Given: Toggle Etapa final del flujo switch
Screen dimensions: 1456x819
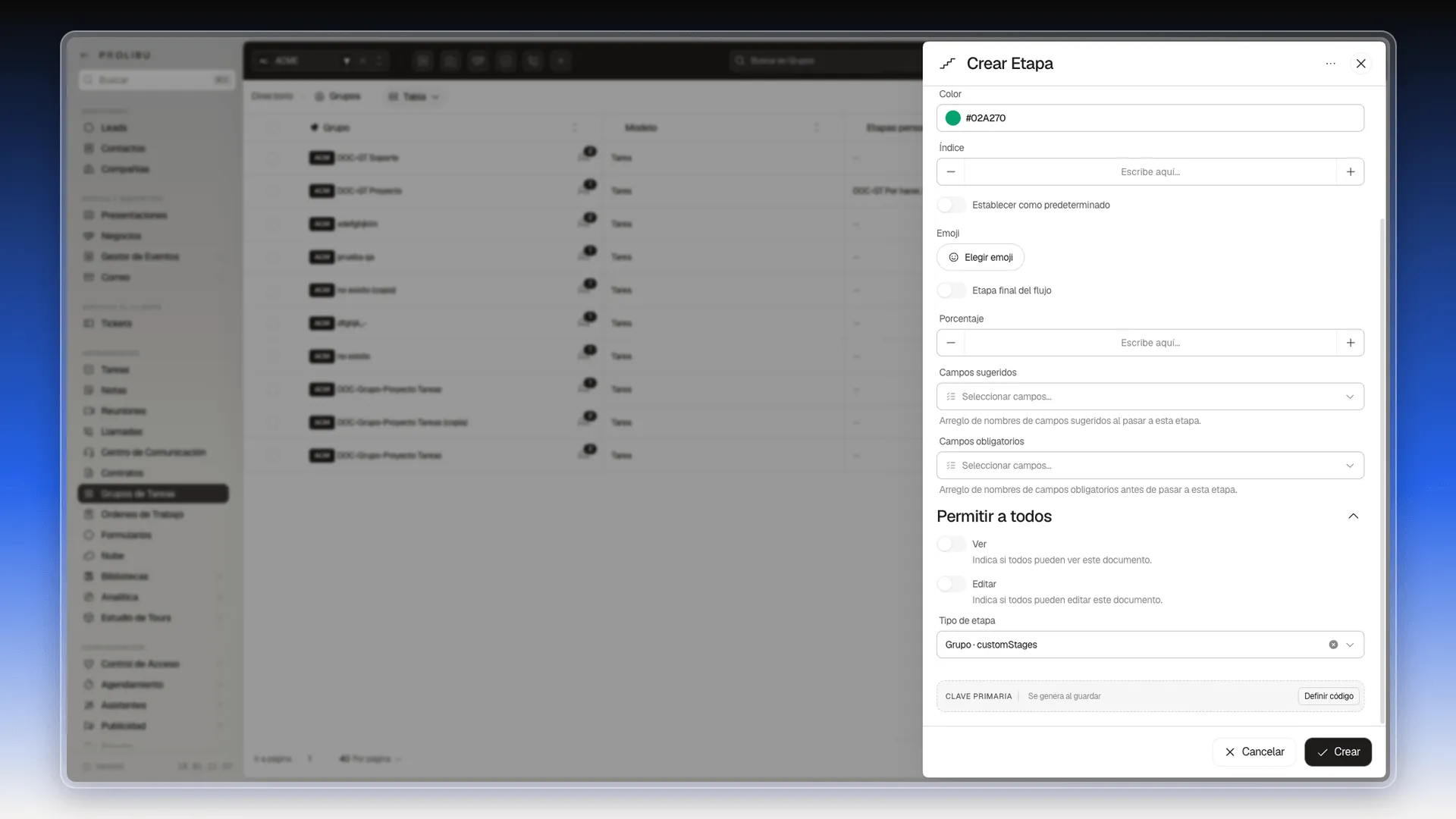Looking at the screenshot, I should 951,290.
